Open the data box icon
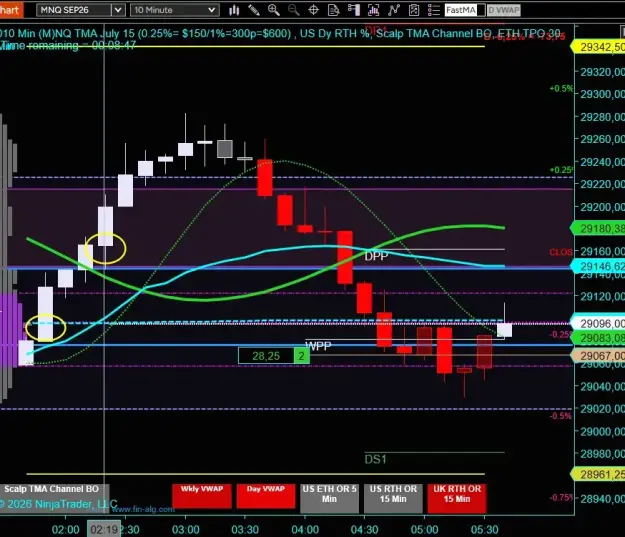This screenshot has width=625, height=537. (334, 10)
